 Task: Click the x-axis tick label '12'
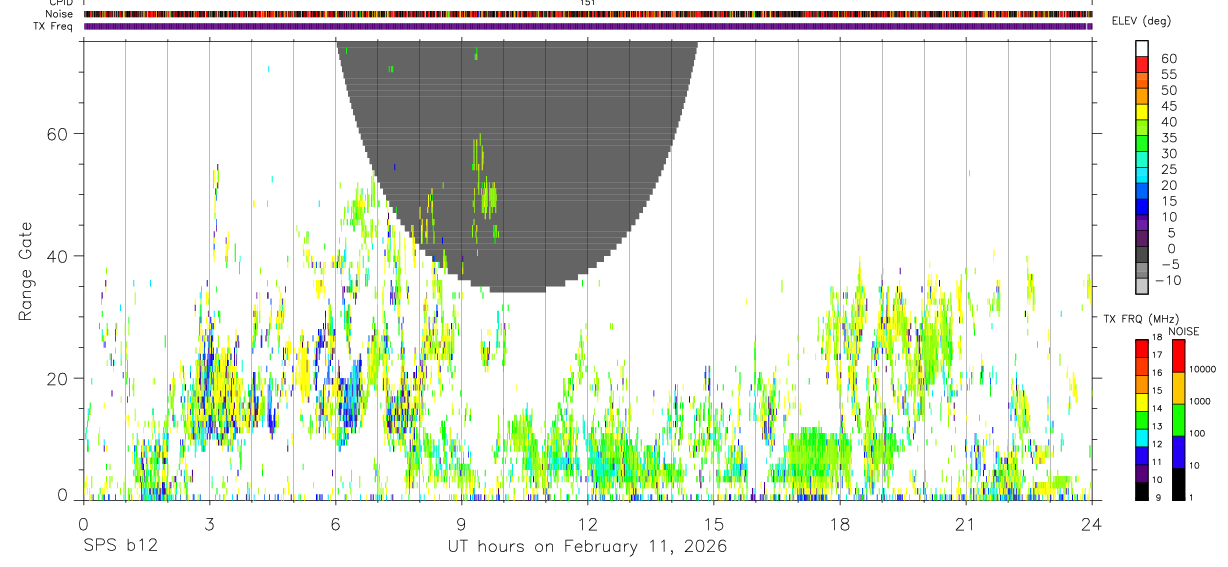pyautogui.click(x=588, y=523)
